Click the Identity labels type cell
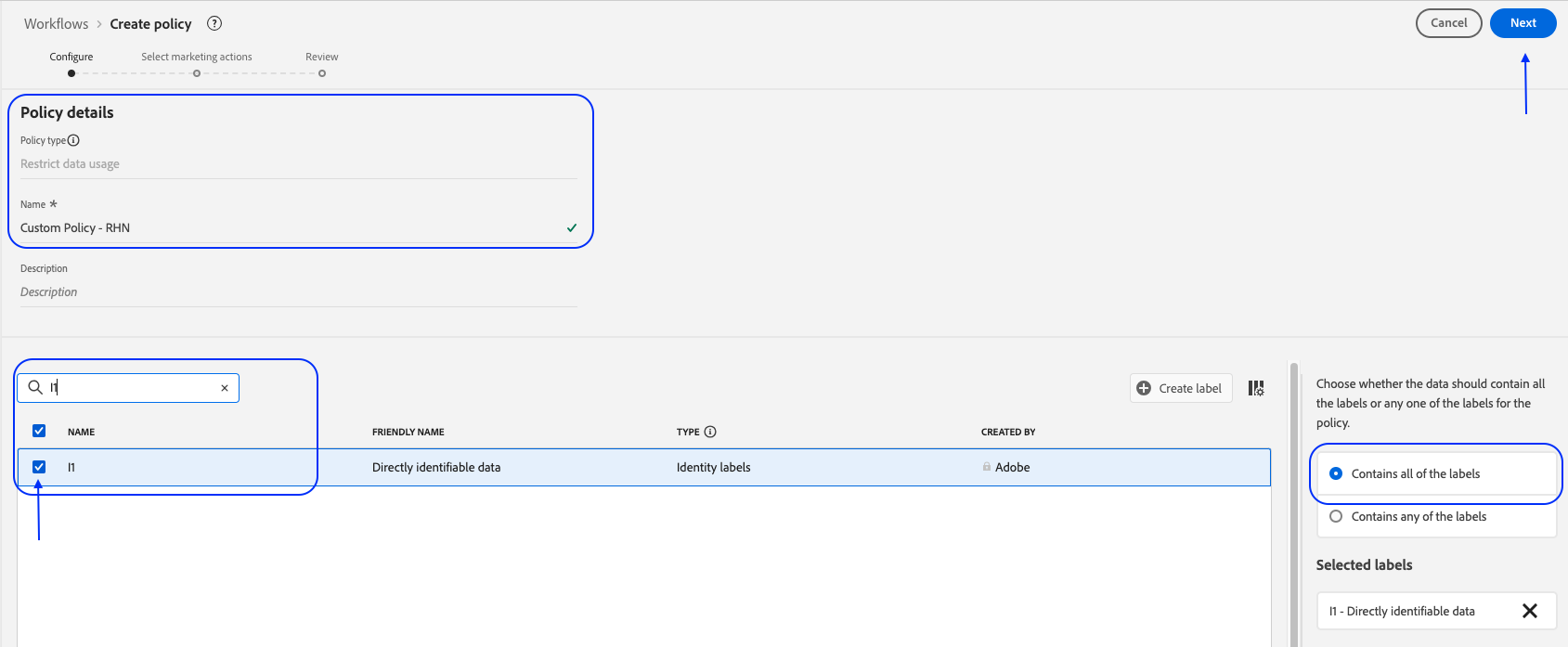 714,467
